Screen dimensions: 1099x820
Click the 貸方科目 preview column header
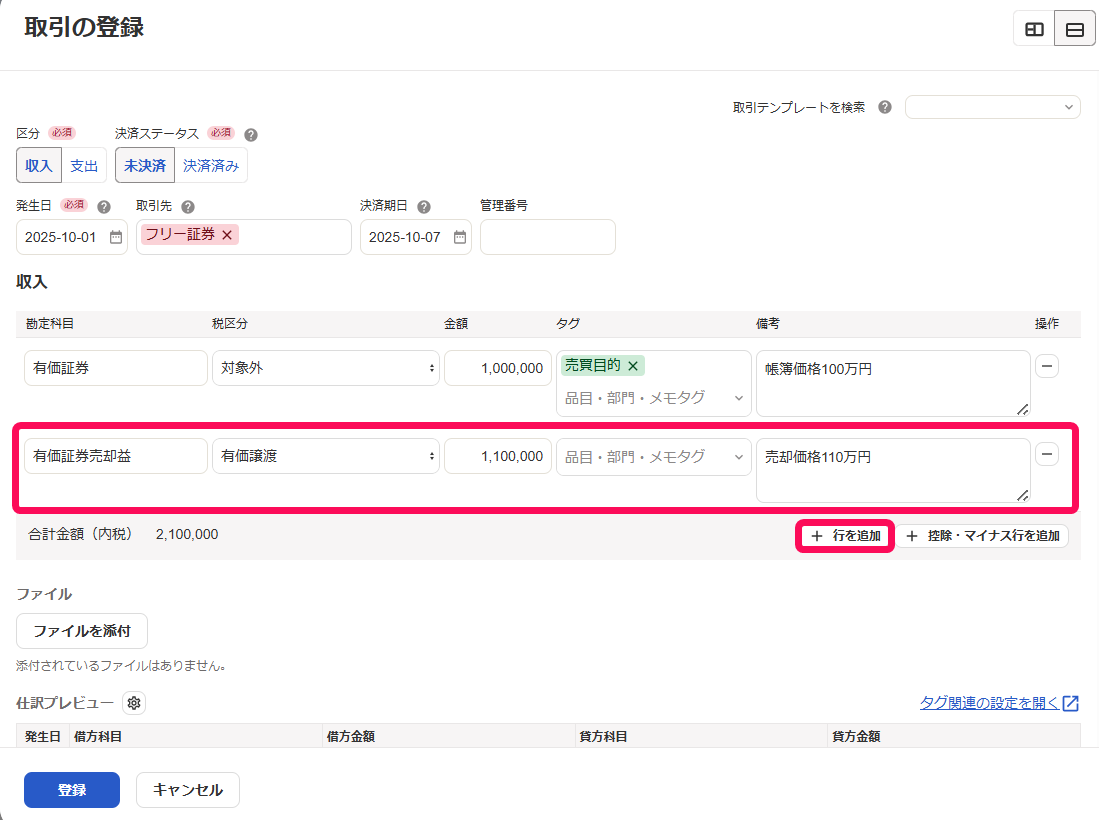603,737
